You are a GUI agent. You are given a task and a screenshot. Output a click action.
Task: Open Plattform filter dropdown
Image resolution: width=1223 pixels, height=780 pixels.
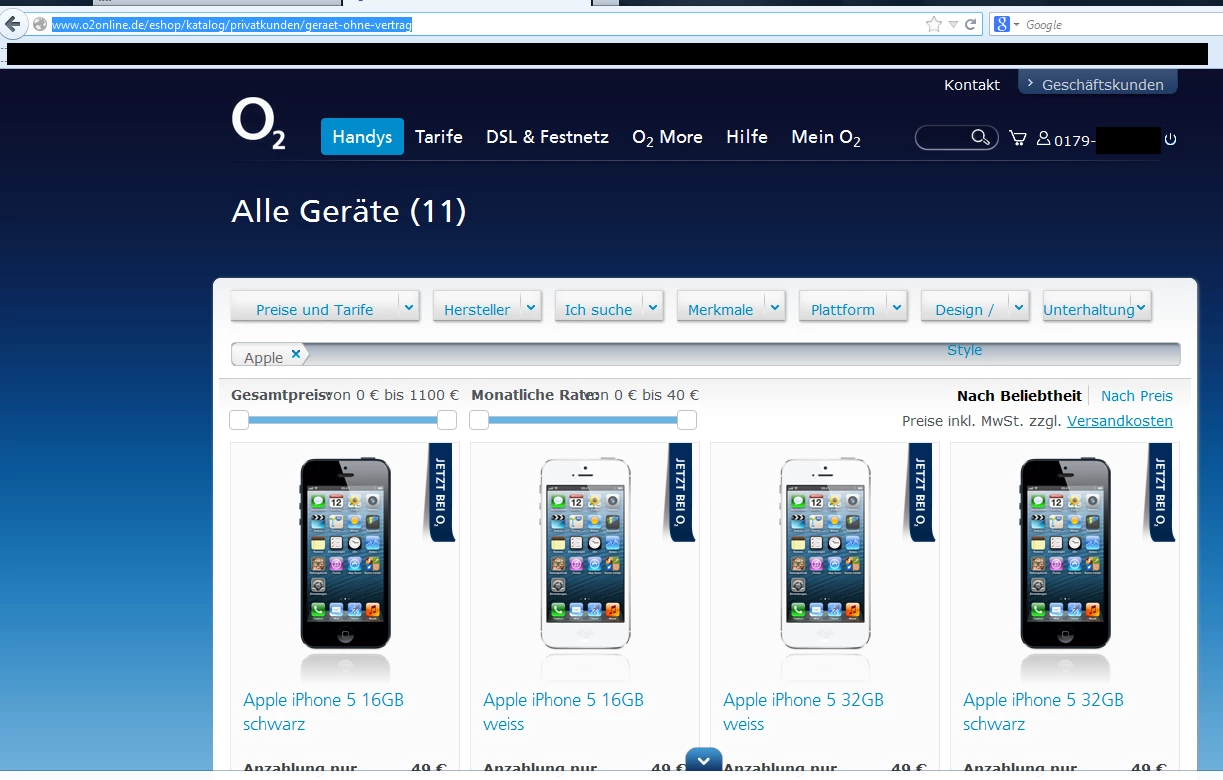(x=853, y=307)
